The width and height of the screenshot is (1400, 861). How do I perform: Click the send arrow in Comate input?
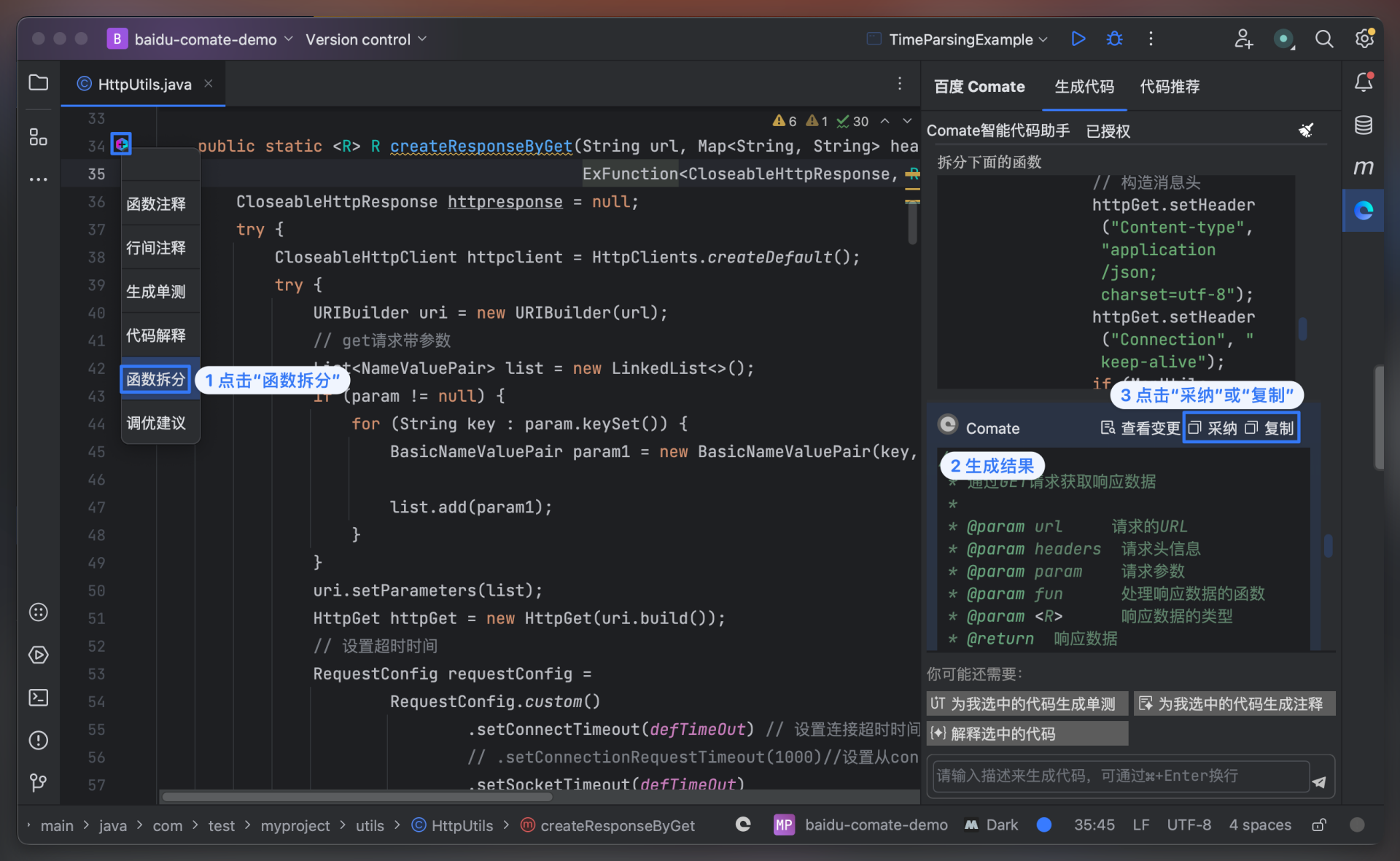1319,782
